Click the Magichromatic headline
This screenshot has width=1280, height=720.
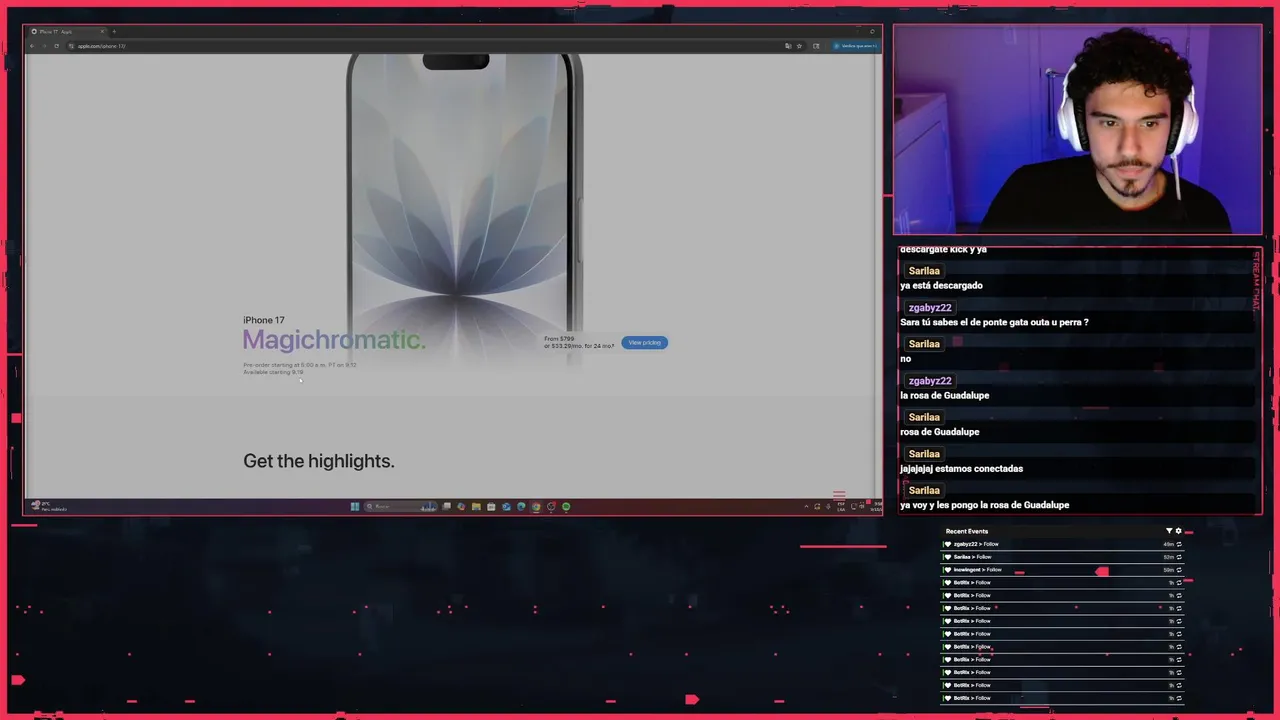pyautogui.click(x=334, y=340)
